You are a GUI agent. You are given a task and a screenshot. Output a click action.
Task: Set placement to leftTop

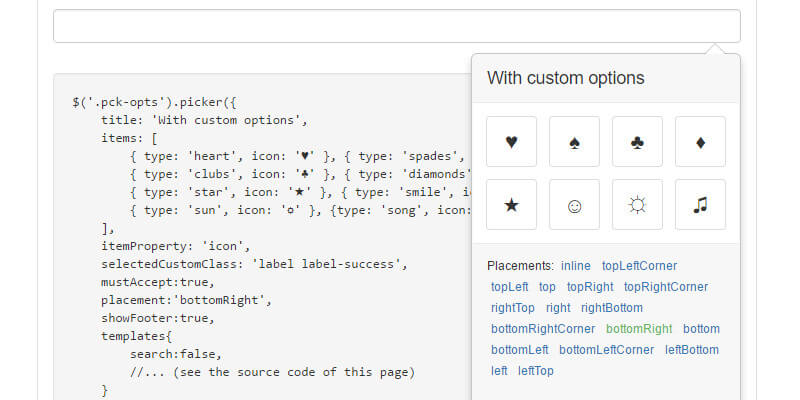click(x=536, y=371)
